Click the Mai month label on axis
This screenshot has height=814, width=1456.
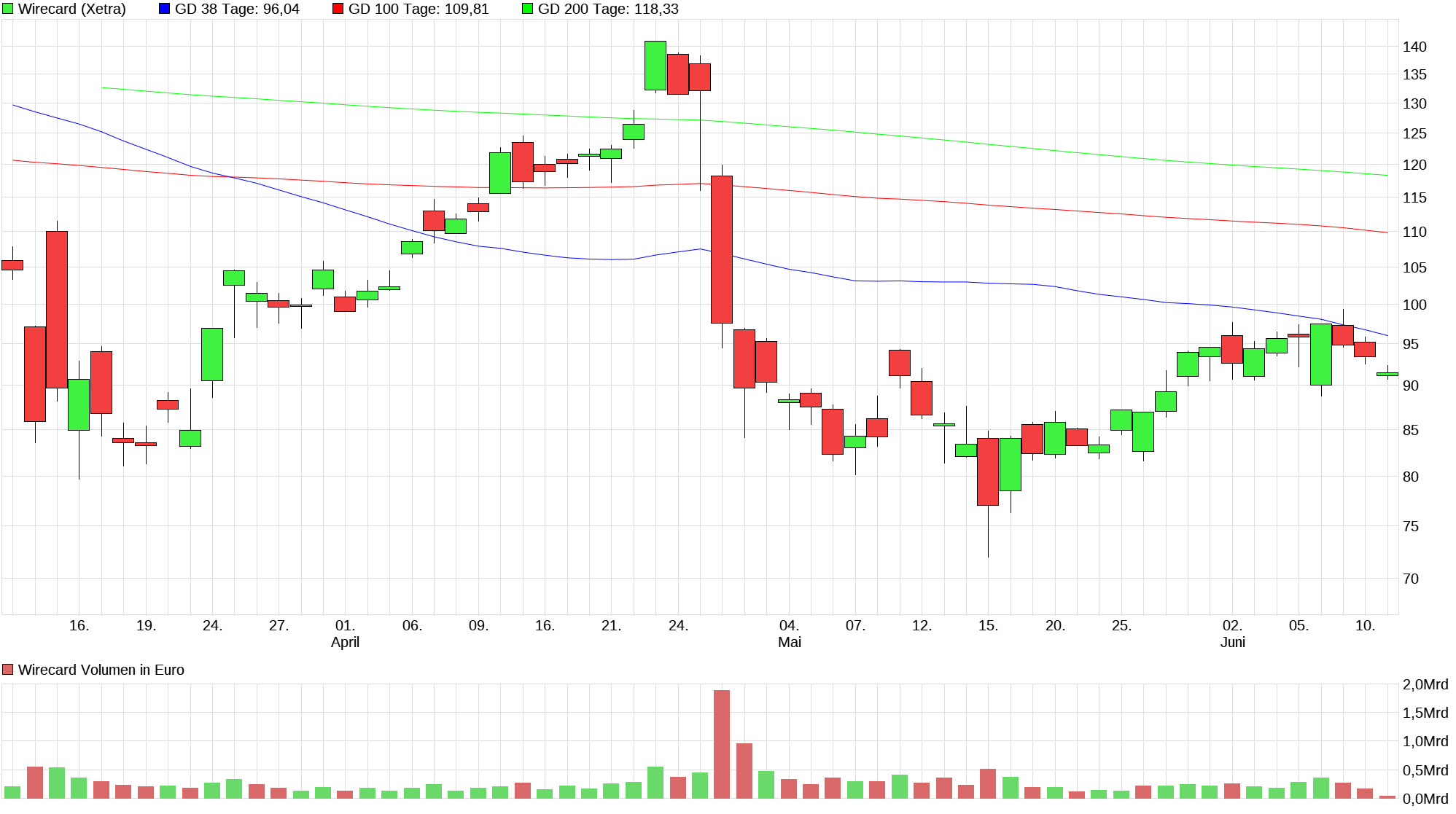(789, 642)
